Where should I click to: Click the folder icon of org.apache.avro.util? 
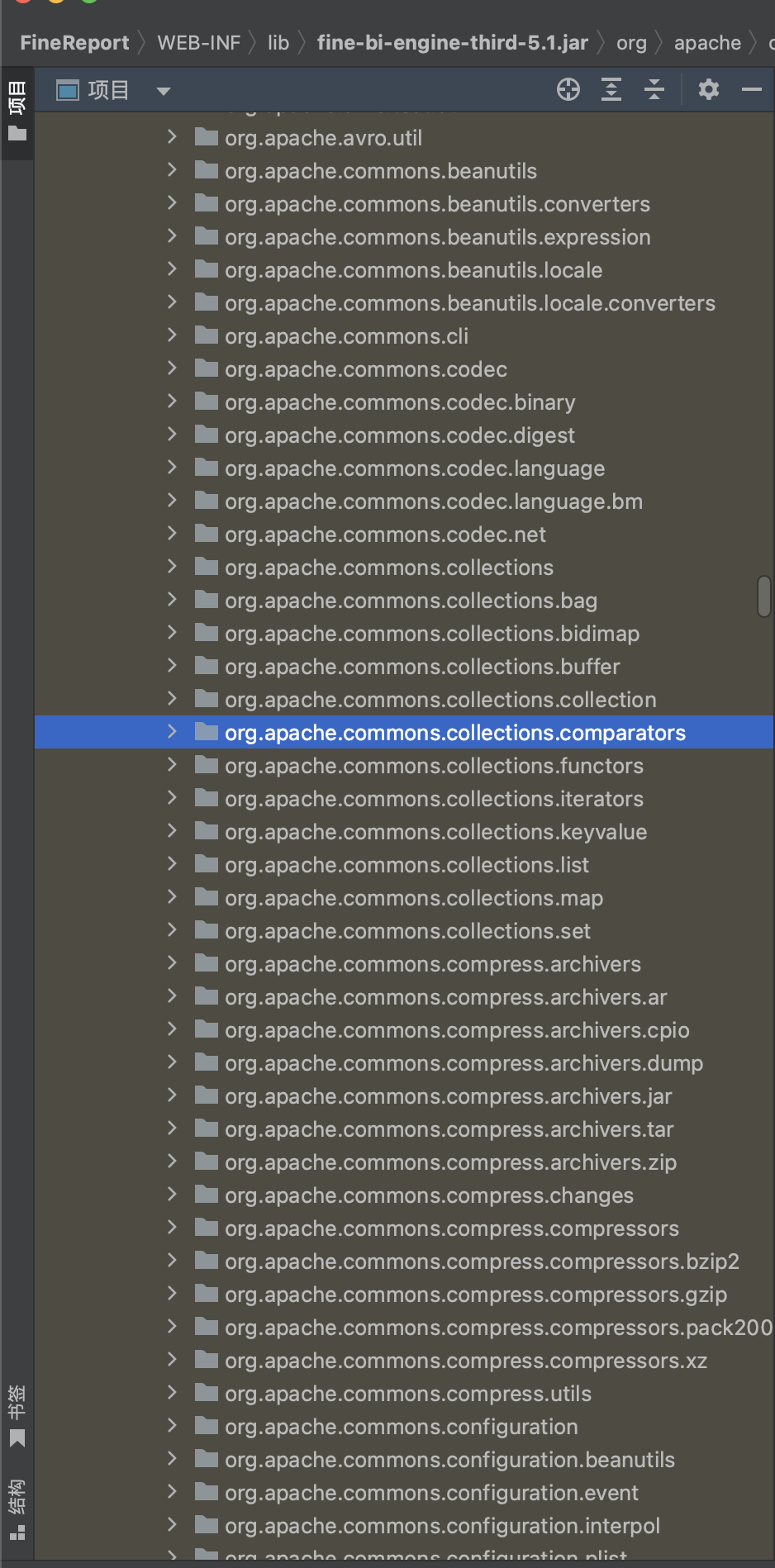(x=207, y=137)
